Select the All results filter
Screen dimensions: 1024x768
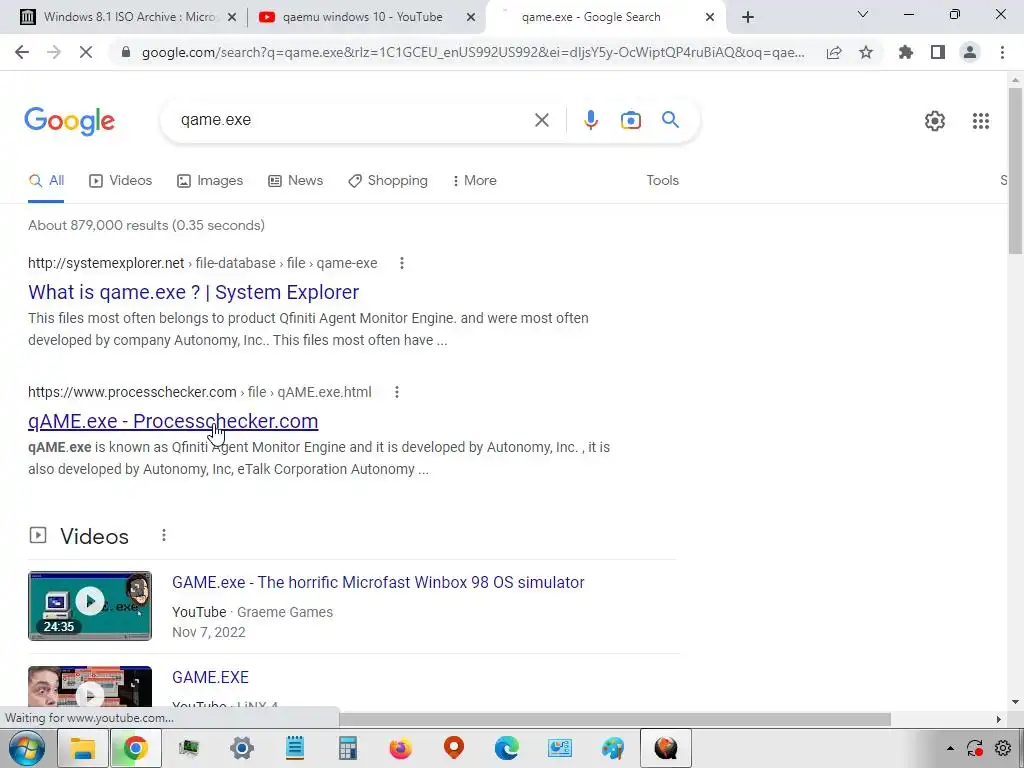coord(46,181)
